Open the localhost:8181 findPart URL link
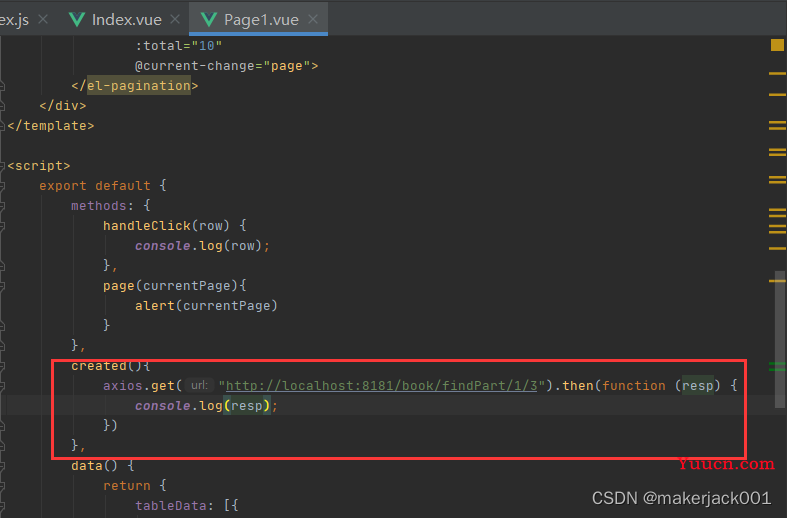This screenshot has width=787, height=518. (381, 385)
